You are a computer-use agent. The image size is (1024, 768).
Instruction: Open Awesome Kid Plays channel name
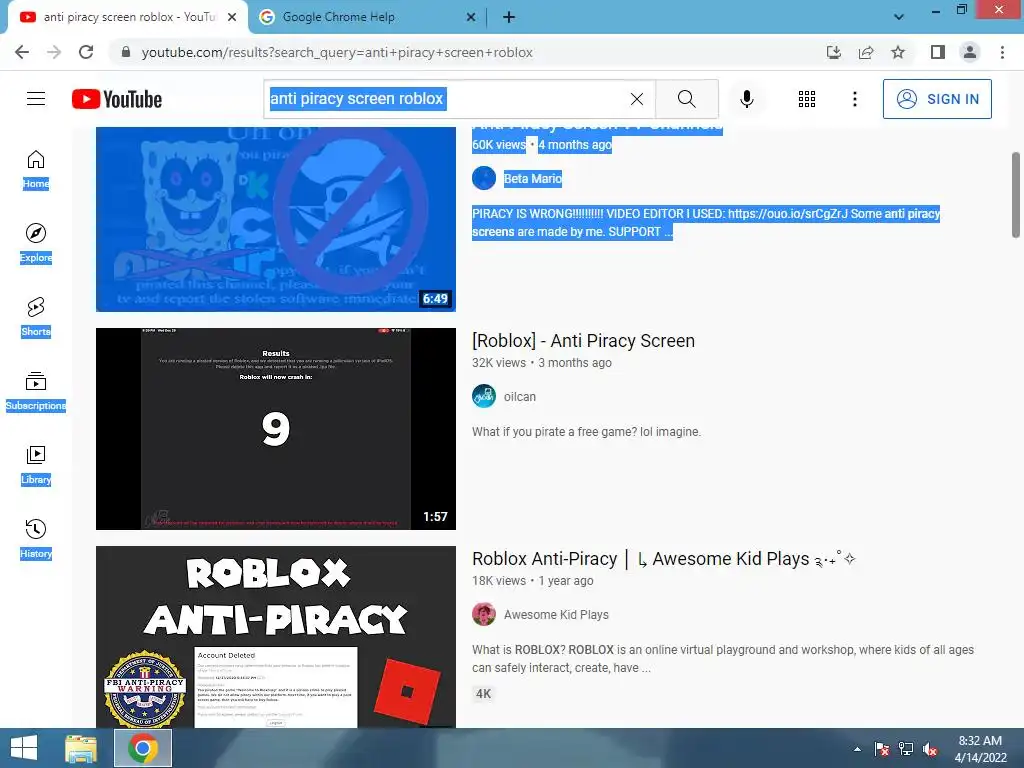(556, 615)
